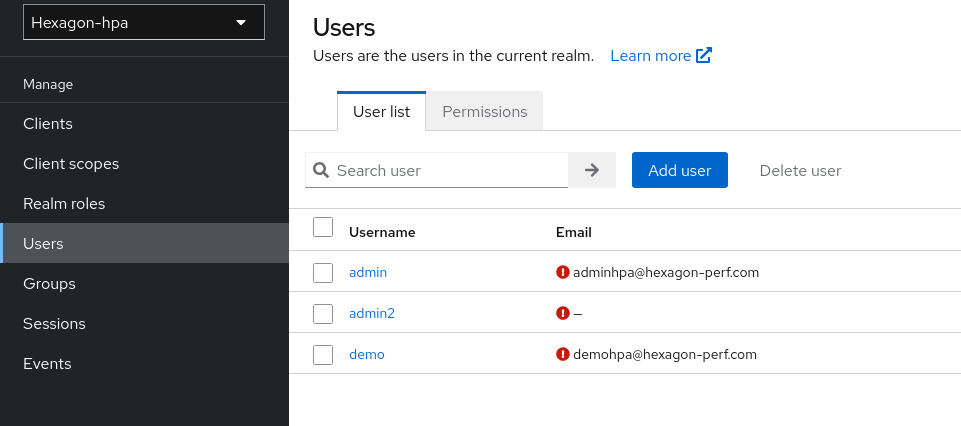
Task: Click the external link icon beside Learn more
Action: coord(704,55)
